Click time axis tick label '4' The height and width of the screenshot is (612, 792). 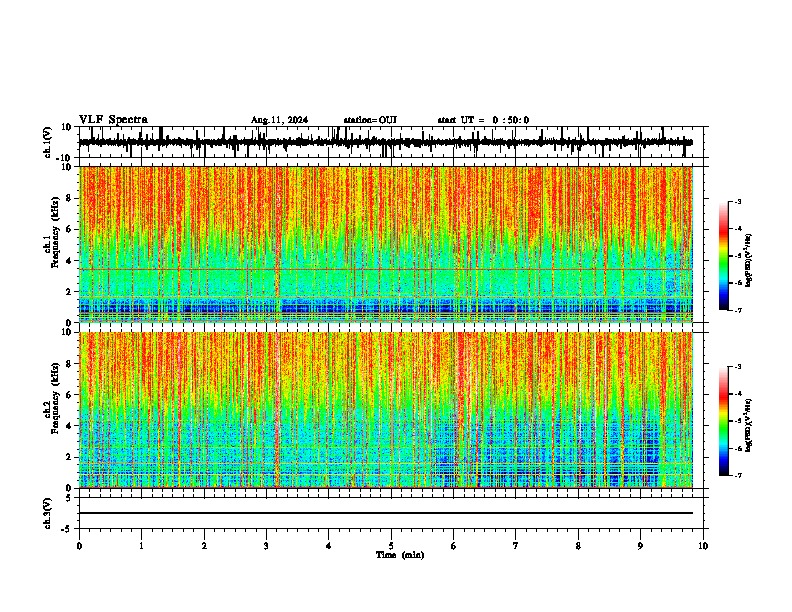coord(329,546)
